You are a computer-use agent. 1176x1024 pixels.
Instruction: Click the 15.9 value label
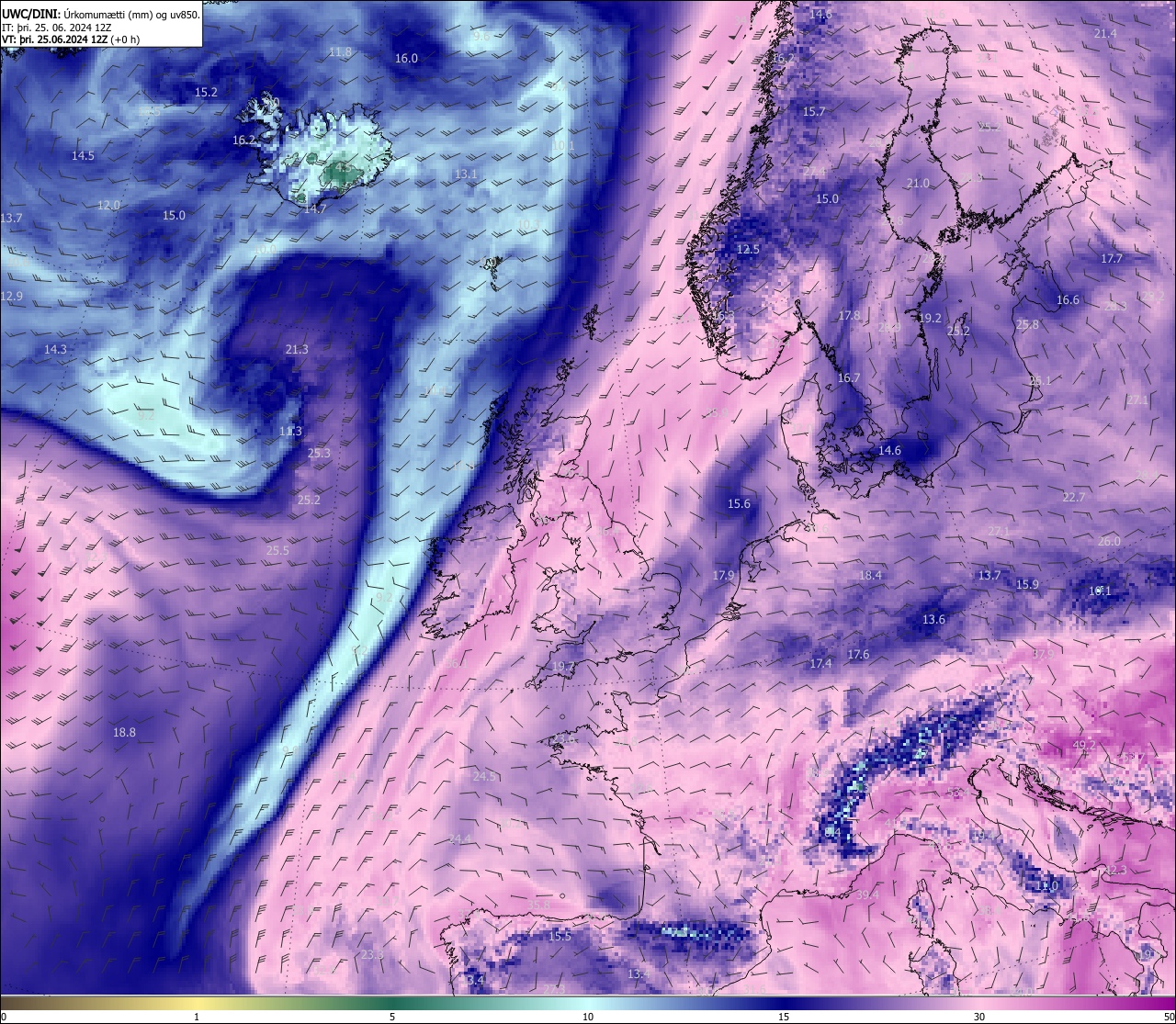coord(1027,584)
